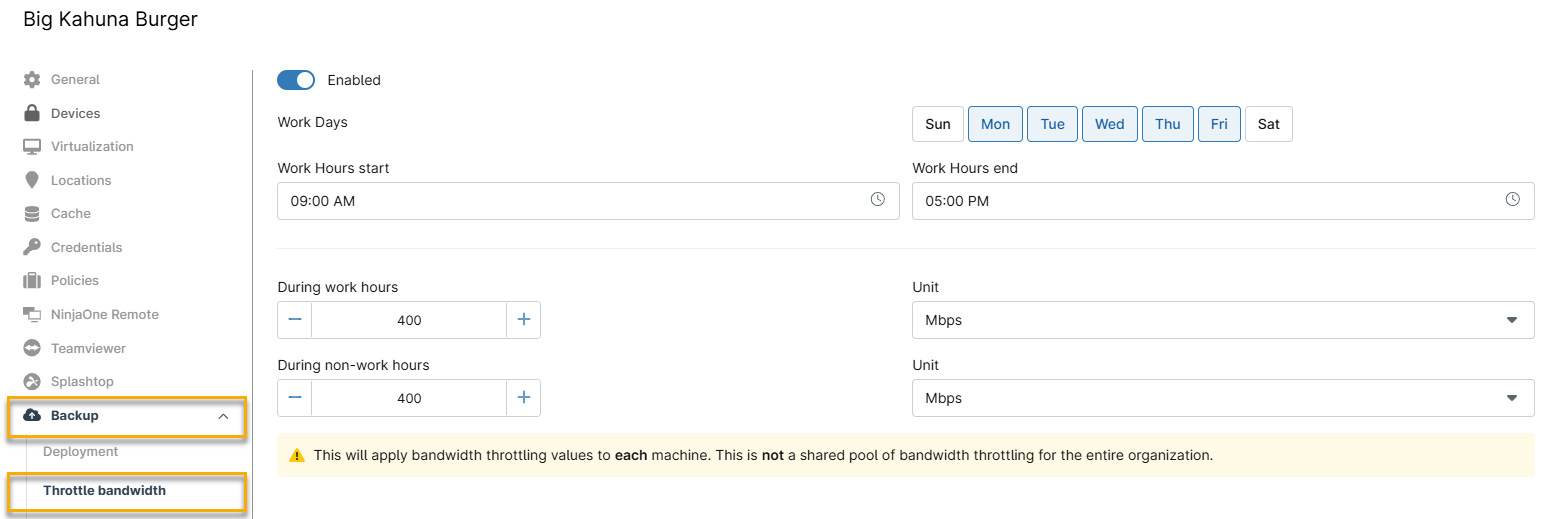Click the General gear icon in sidebar
Viewport: 1549px width, 519px height.
[x=32, y=80]
